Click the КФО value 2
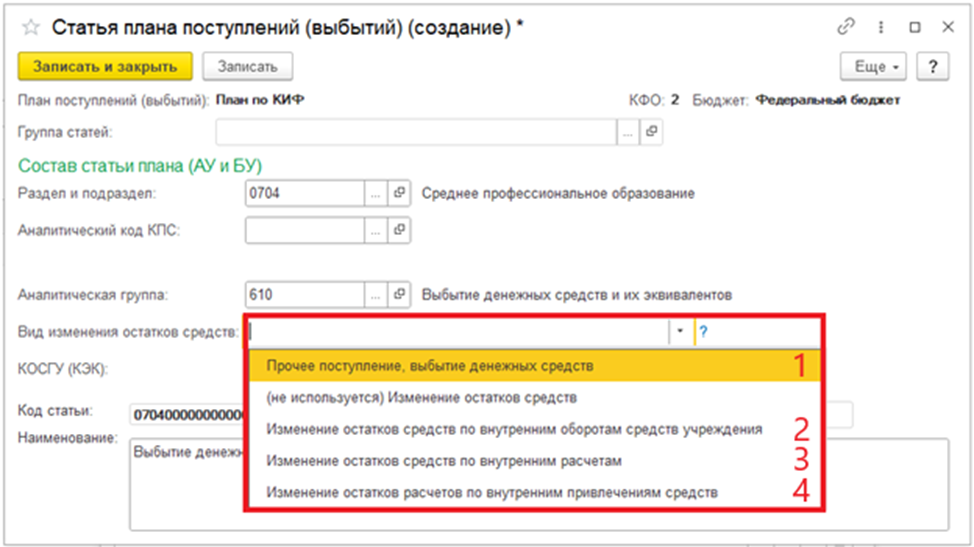The width and height of the screenshot is (974, 547). click(x=675, y=100)
